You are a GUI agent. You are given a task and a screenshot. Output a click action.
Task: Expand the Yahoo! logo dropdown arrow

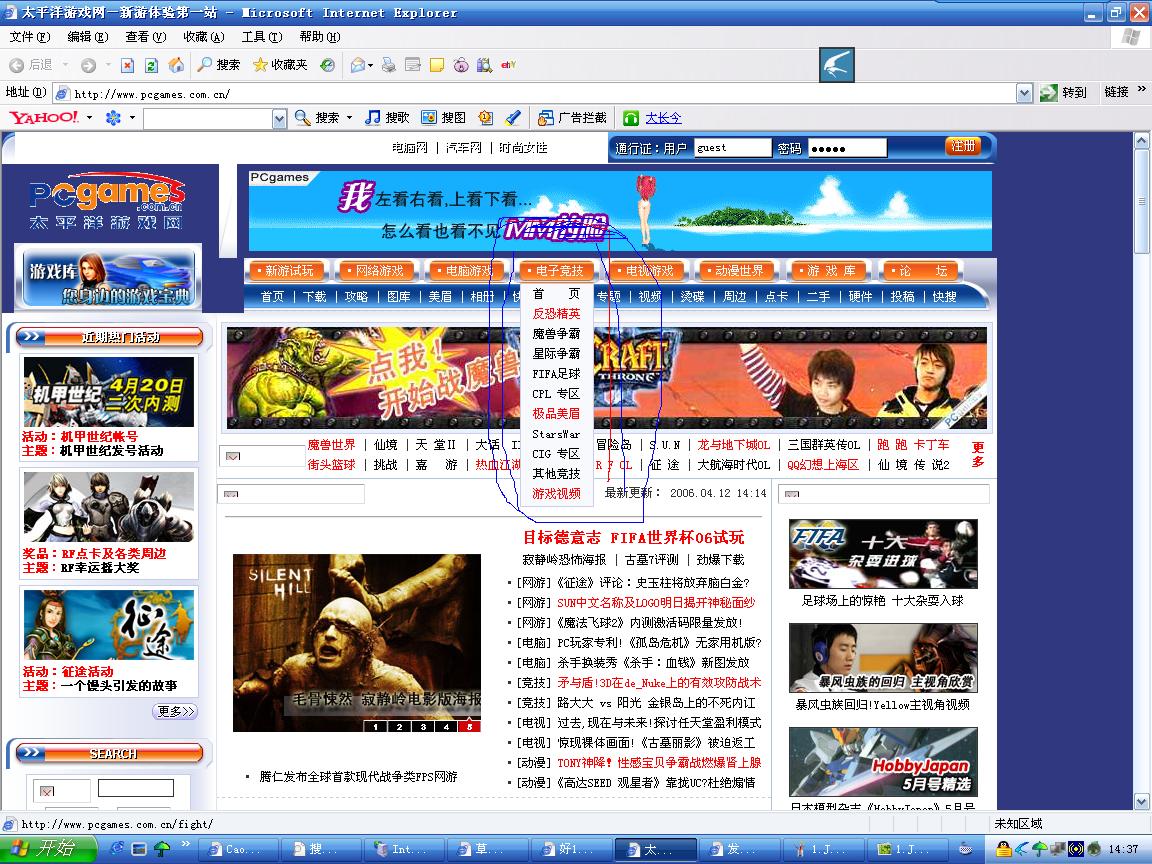pos(90,118)
